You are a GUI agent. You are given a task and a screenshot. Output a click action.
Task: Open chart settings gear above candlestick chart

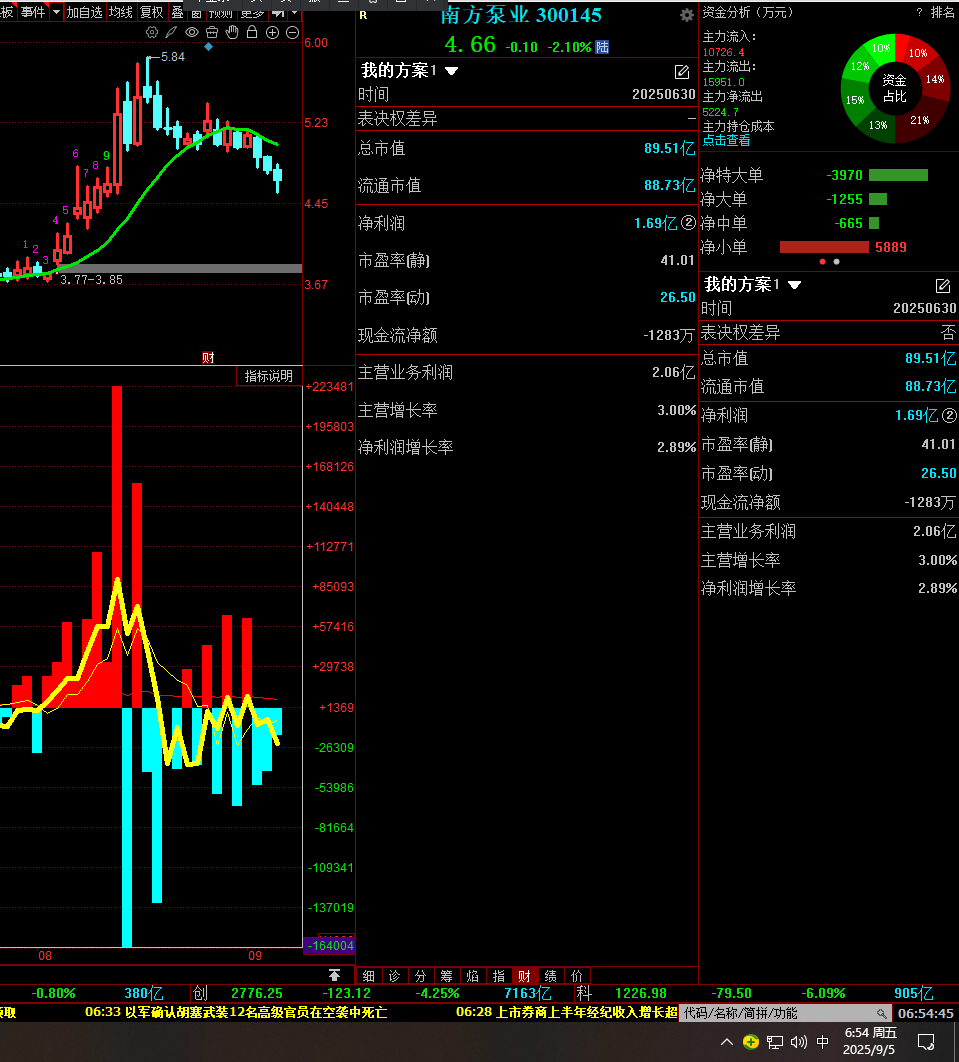point(152,33)
